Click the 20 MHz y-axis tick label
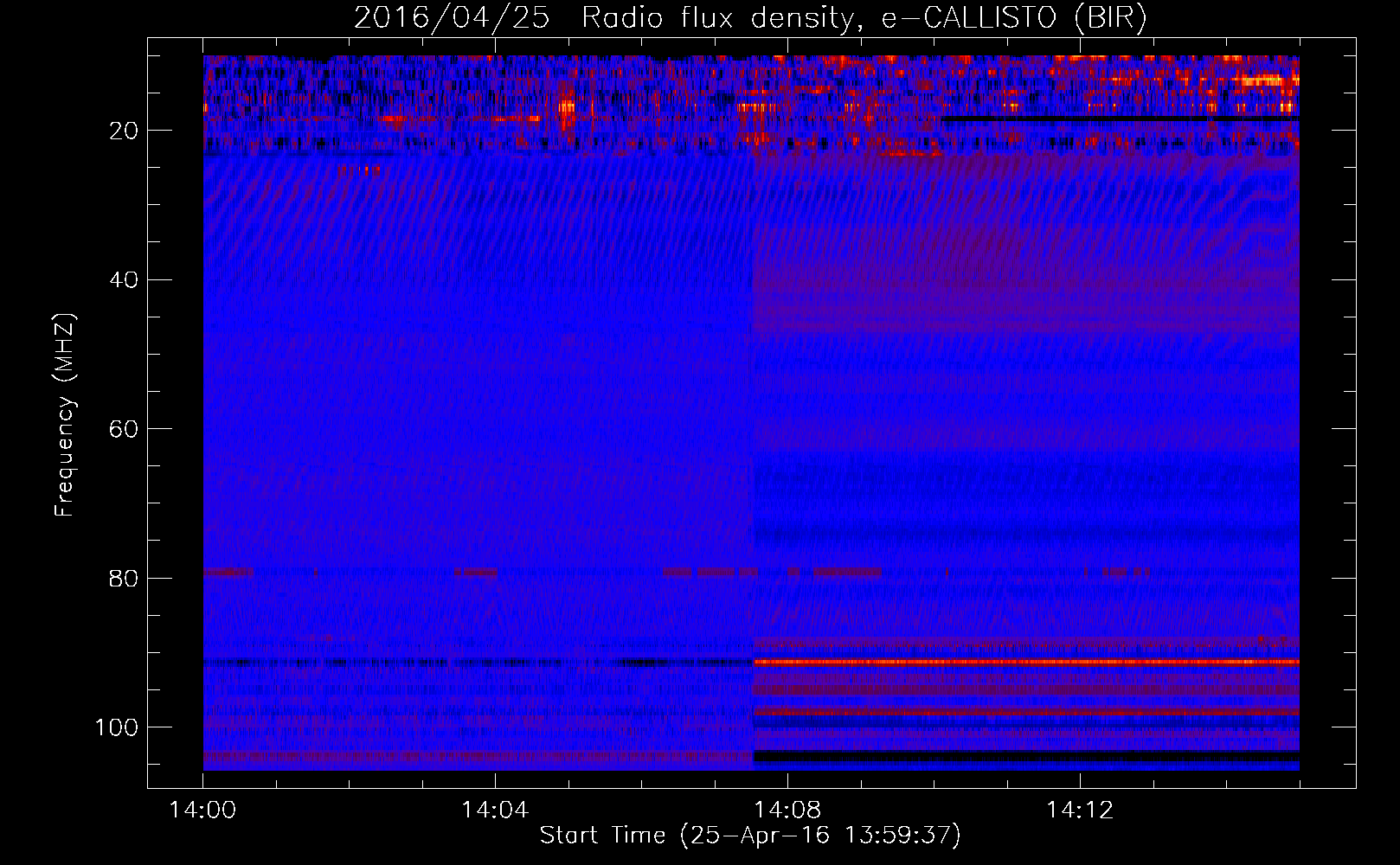This screenshot has width=1400, height=865. (x=124, y=131)
